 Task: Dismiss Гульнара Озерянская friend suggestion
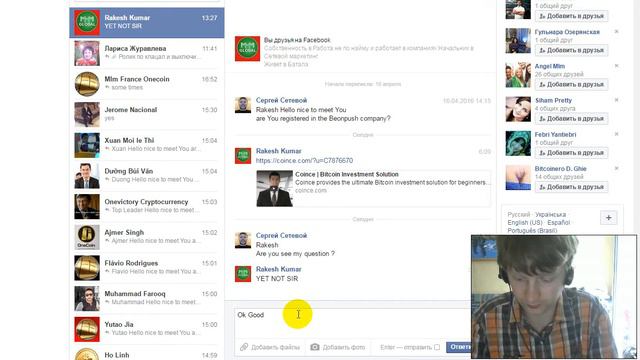pos(616,31)
